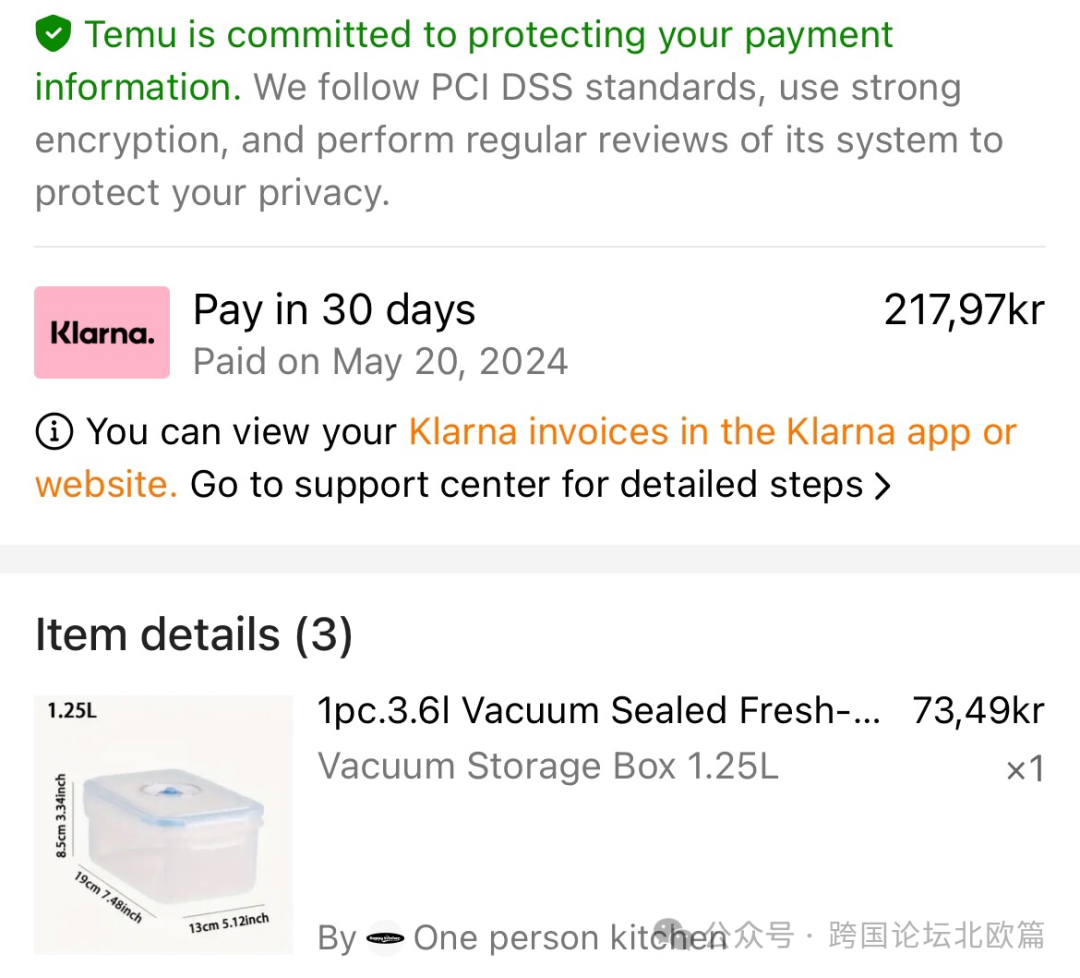Click the 217,97kr payment total
This screenshot has width=1080, height=978.
964,310
